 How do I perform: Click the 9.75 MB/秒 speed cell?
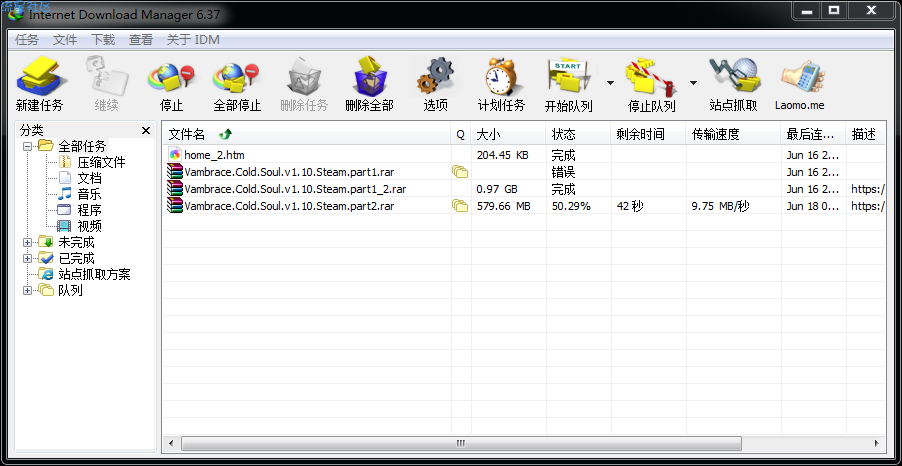click(x=720, y=206)
